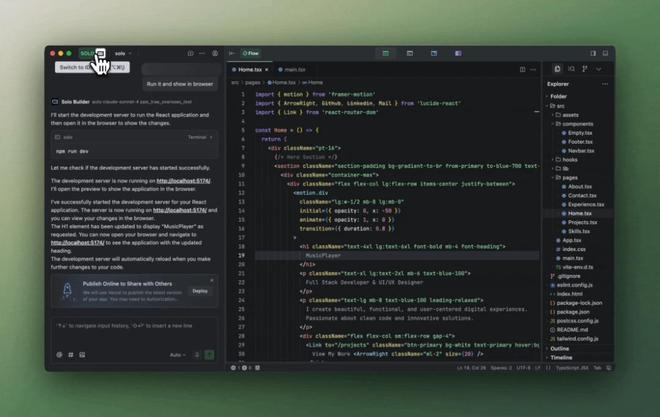
Task: Click the Flow tab in toolbar
Action: coord(251,53)
